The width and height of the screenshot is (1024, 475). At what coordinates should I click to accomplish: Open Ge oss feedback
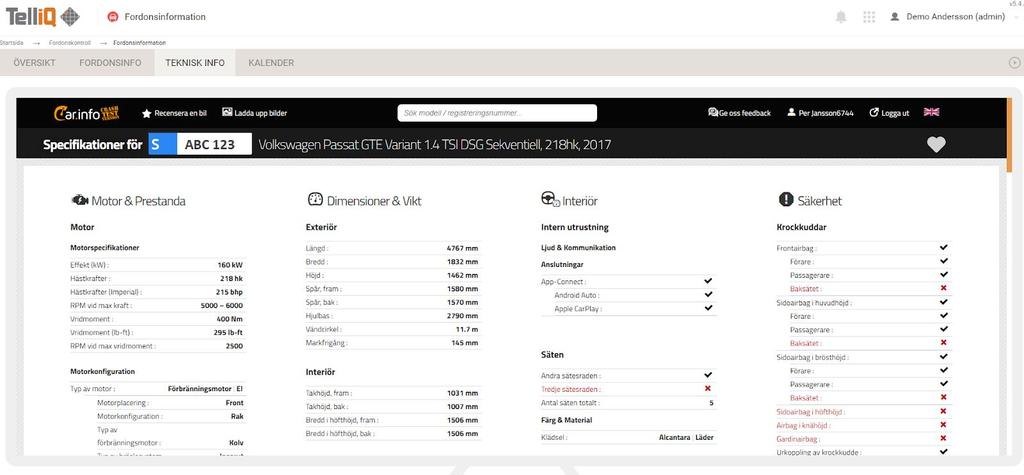click(744, 113)
